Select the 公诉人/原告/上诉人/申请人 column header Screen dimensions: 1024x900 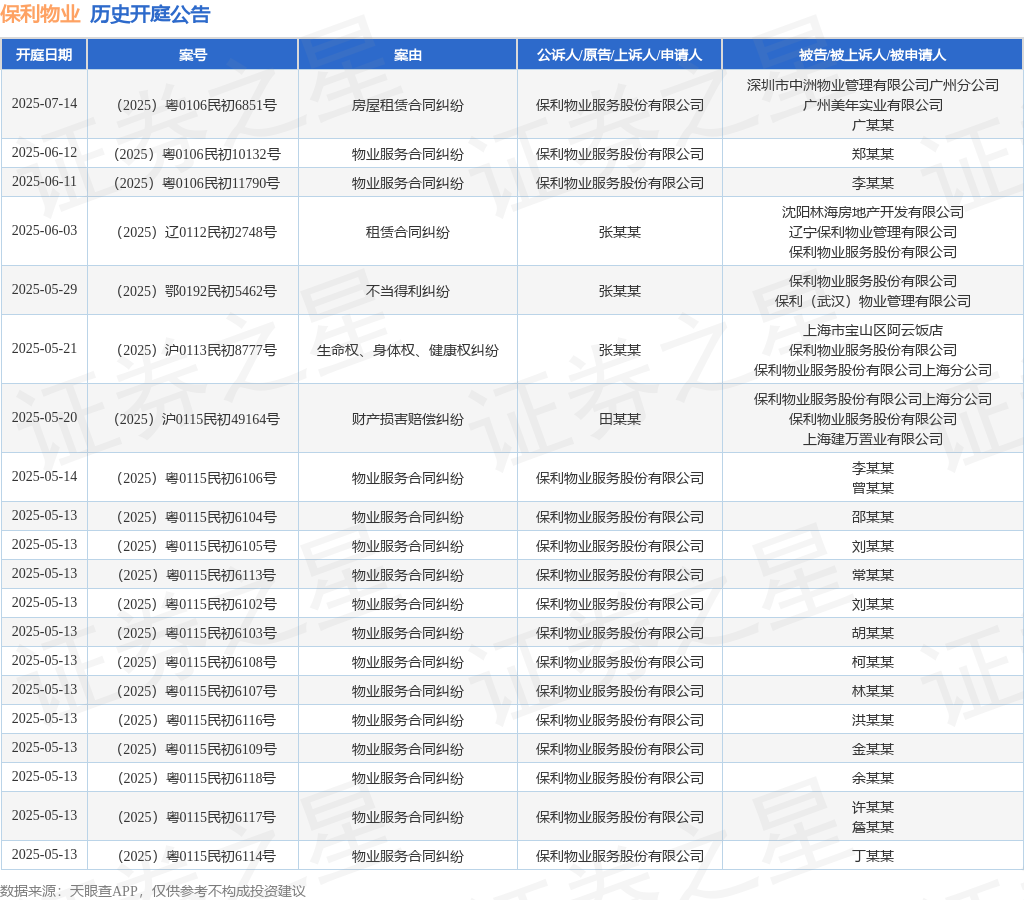[619, 55]
